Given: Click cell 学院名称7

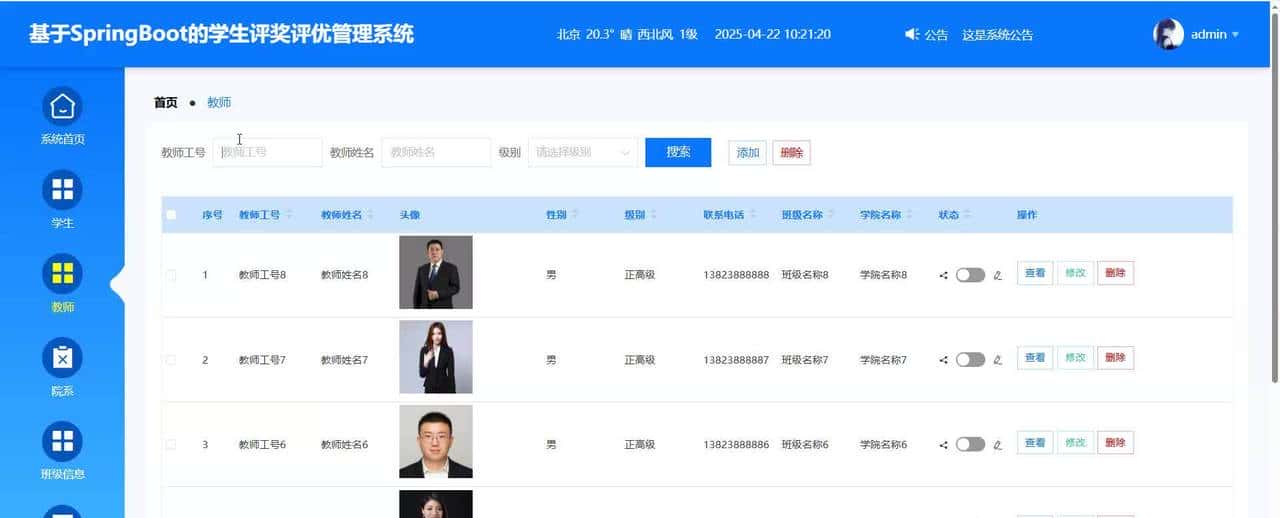Looking at the screenshot, I should pos(883,360).
